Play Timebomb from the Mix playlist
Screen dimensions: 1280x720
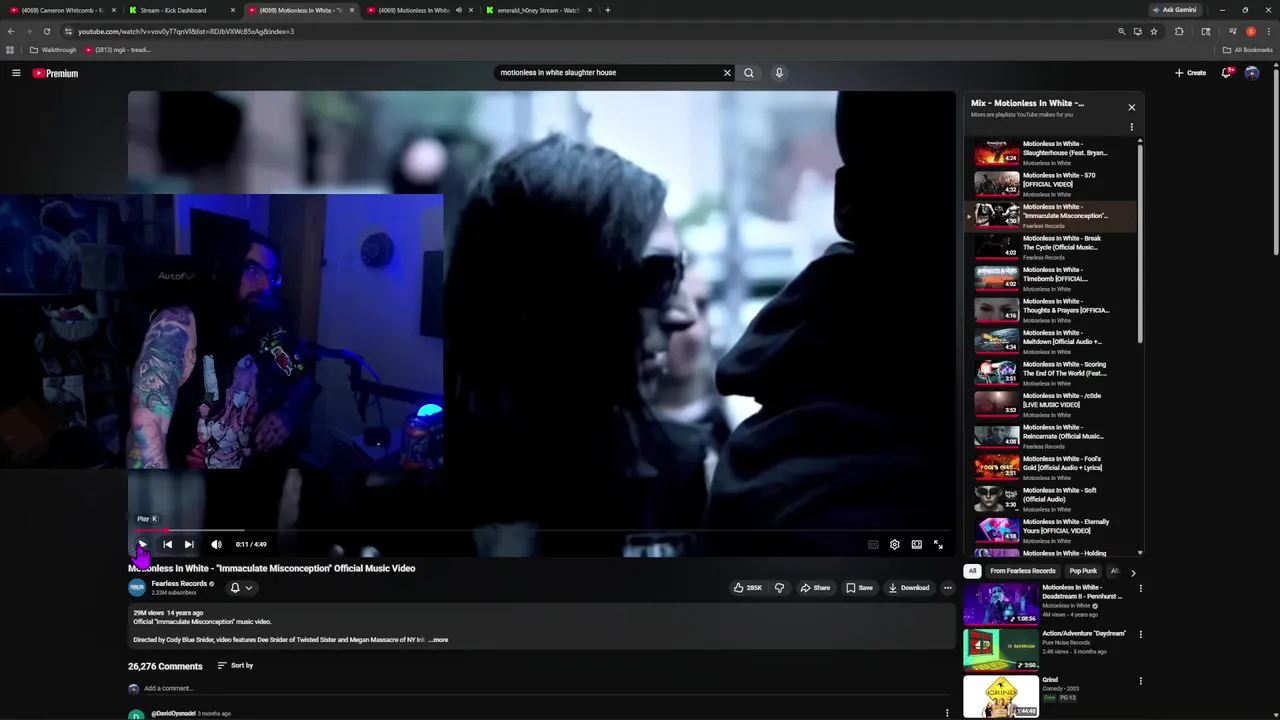(1053, 278)
